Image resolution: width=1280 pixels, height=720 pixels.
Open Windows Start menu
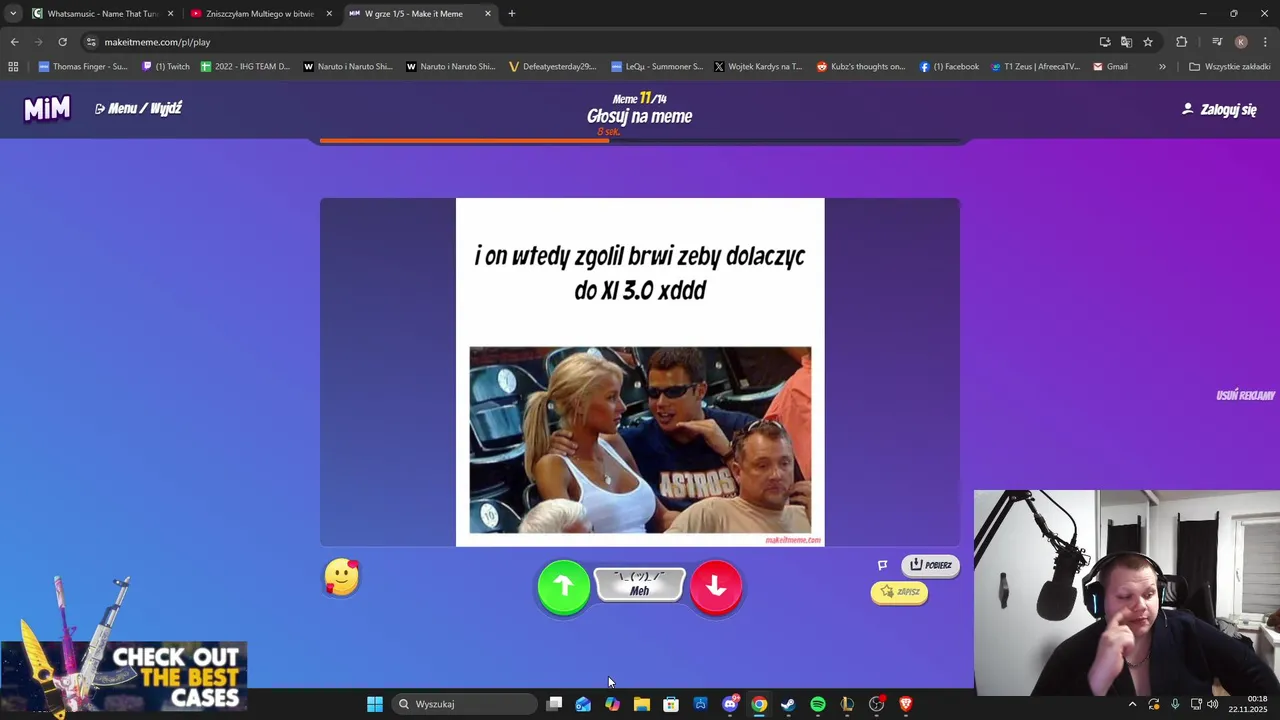[x=375, y=704]
